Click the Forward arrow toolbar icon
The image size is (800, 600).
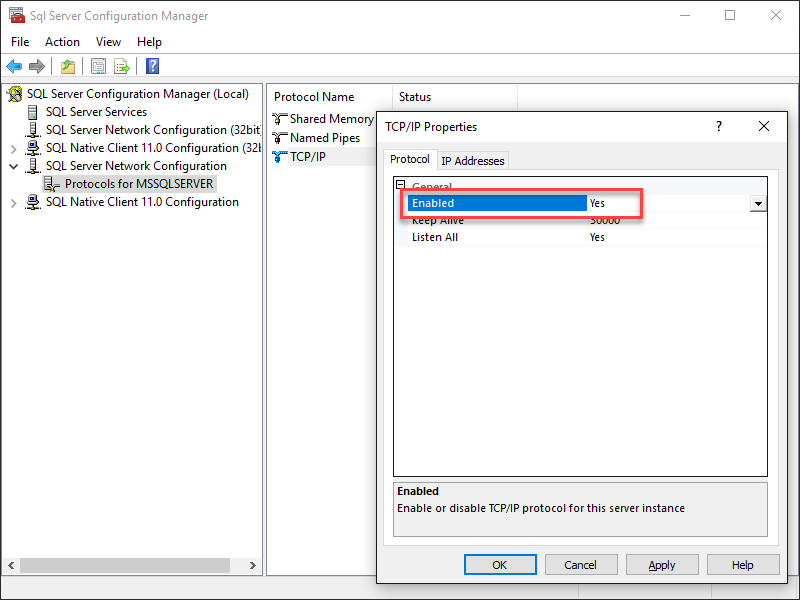(x=37, y=66)
